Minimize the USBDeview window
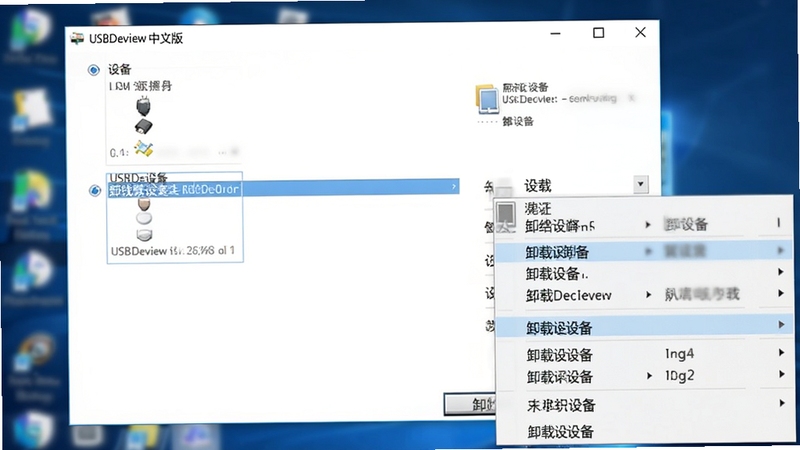 click(x=556, y=34)
